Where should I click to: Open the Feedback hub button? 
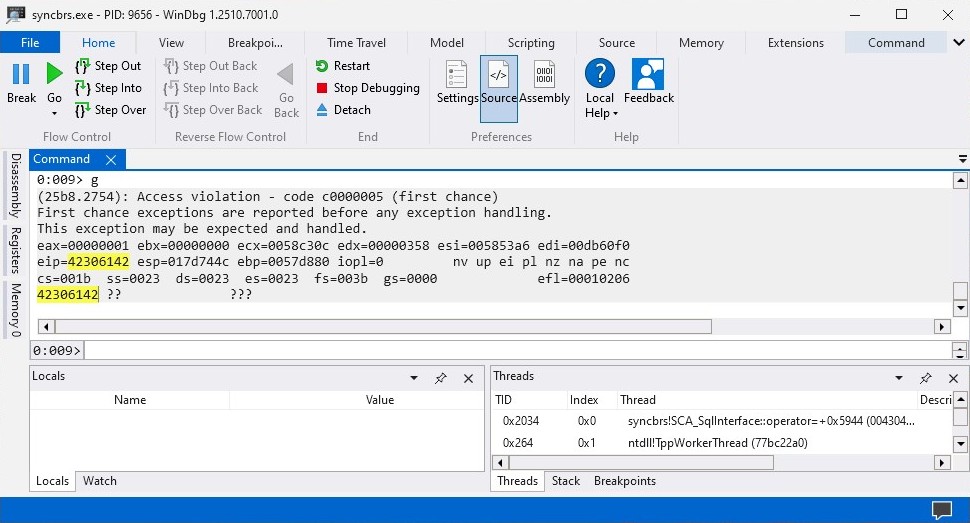pyautogui.click(x=649, y=82)
